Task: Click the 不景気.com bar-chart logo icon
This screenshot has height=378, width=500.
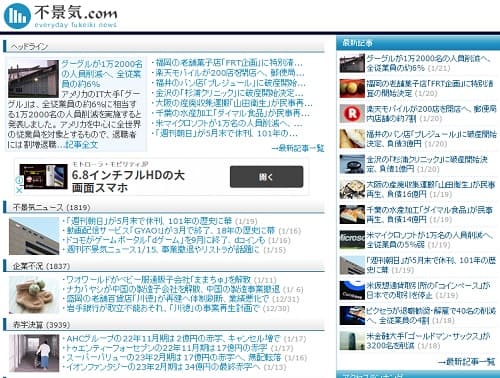Action: (x=17, y=16)
